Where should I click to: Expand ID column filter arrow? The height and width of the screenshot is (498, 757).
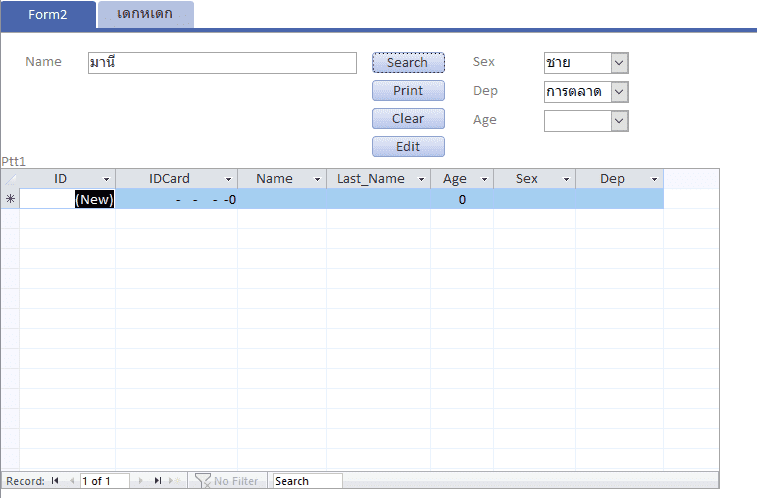(106, 179)
